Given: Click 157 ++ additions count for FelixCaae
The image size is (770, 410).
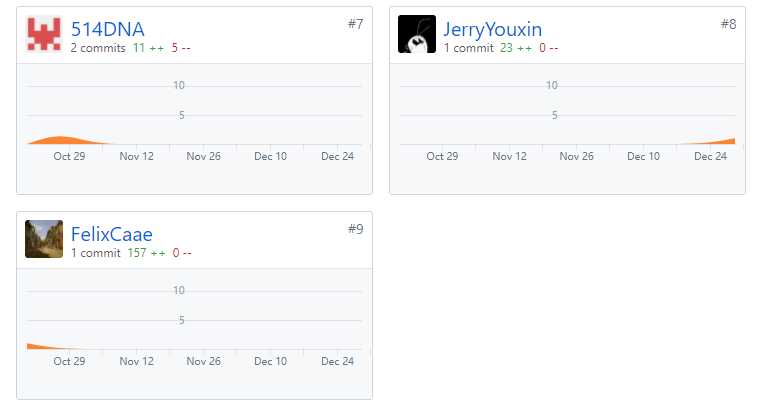Looking at the screenshot, I should click(146, 253).
